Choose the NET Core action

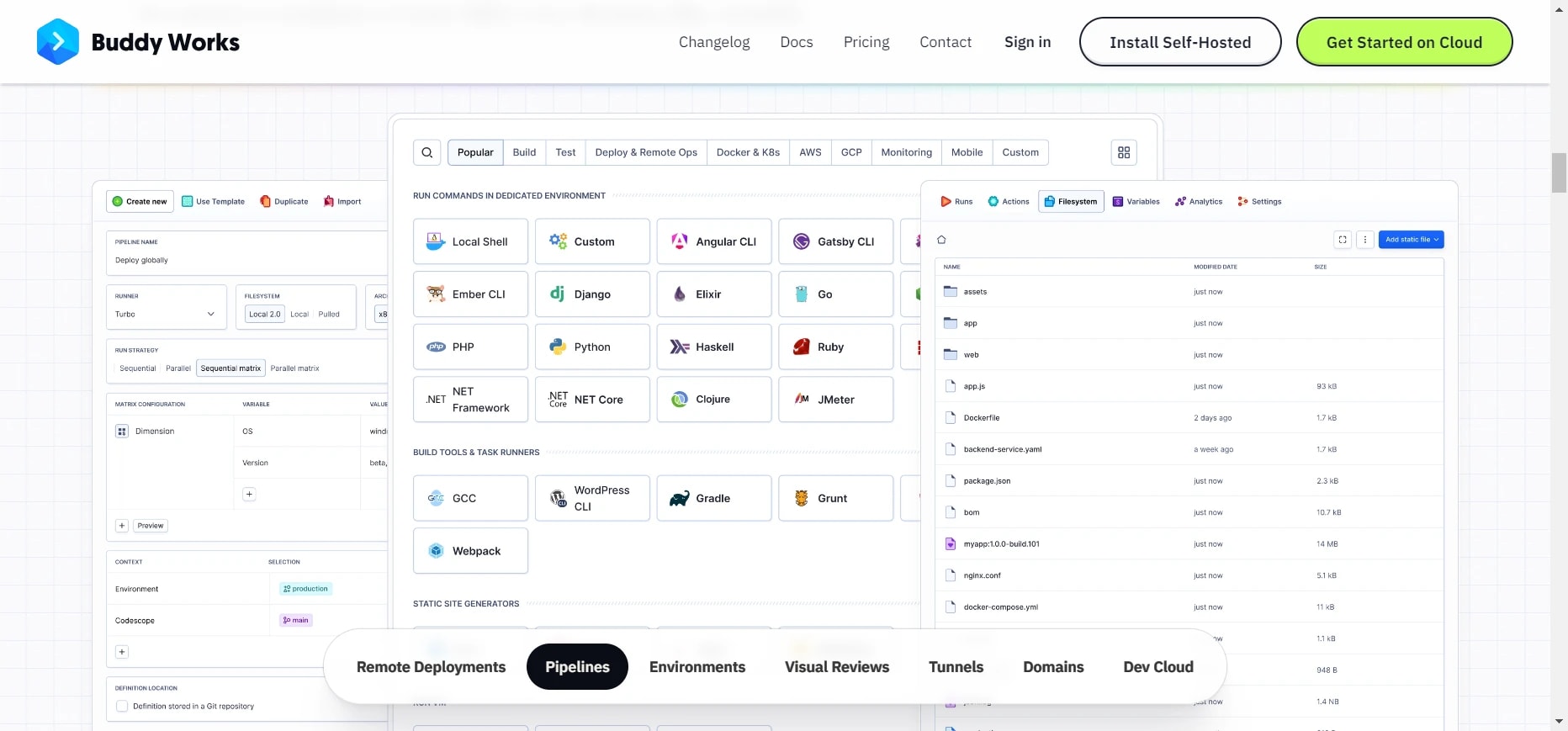click(592, 400)
